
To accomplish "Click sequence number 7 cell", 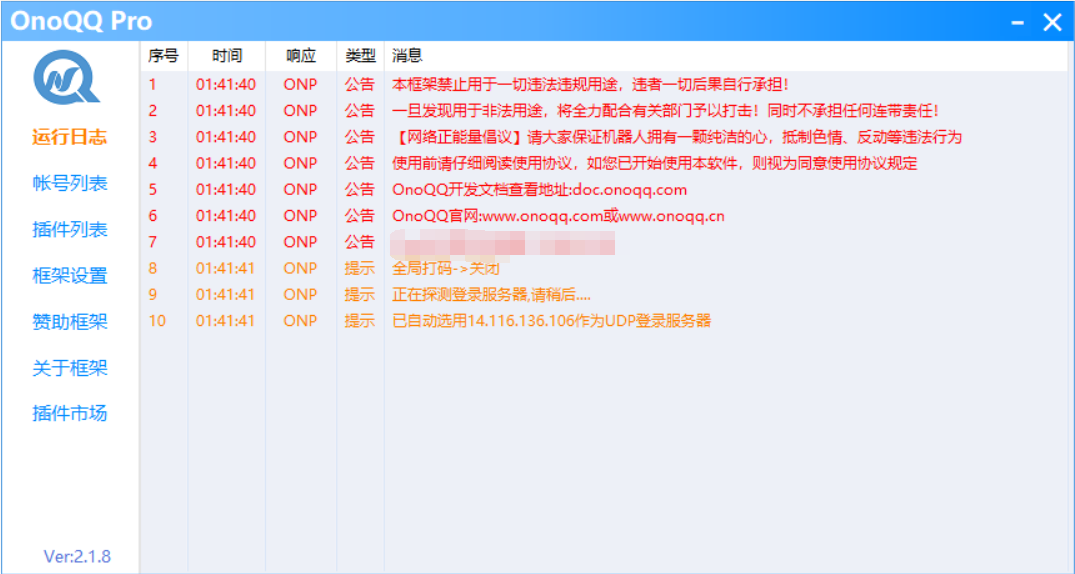I will coord(153,242).
